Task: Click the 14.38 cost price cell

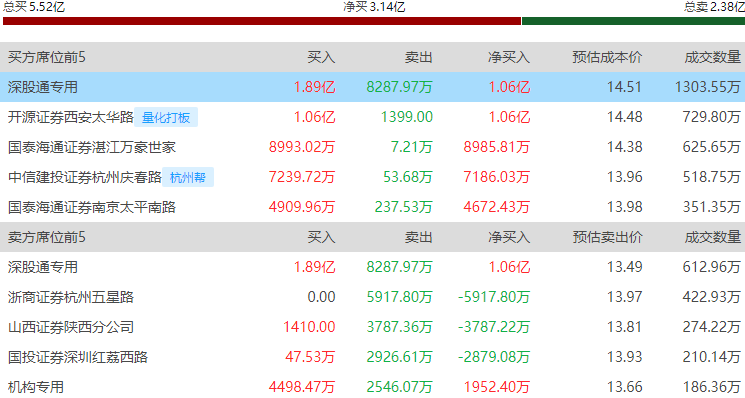Action: point(624,147)
